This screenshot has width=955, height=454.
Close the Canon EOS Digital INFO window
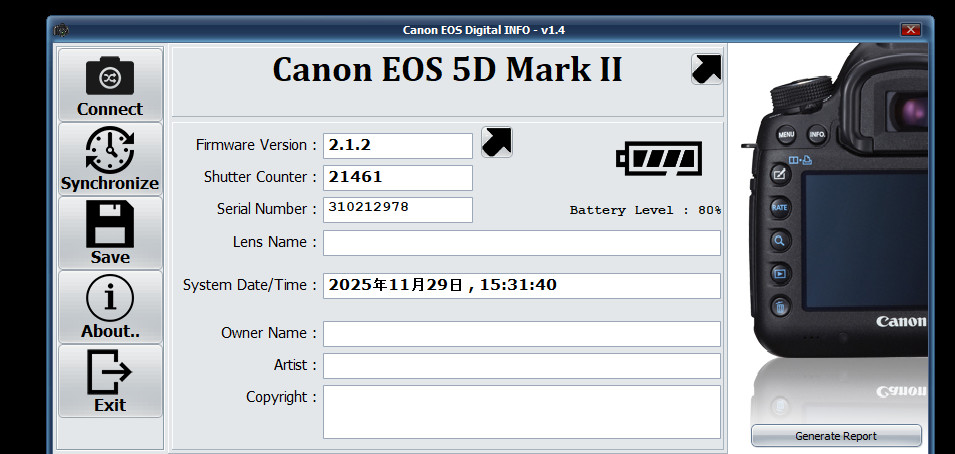click(x=911, y=30)
